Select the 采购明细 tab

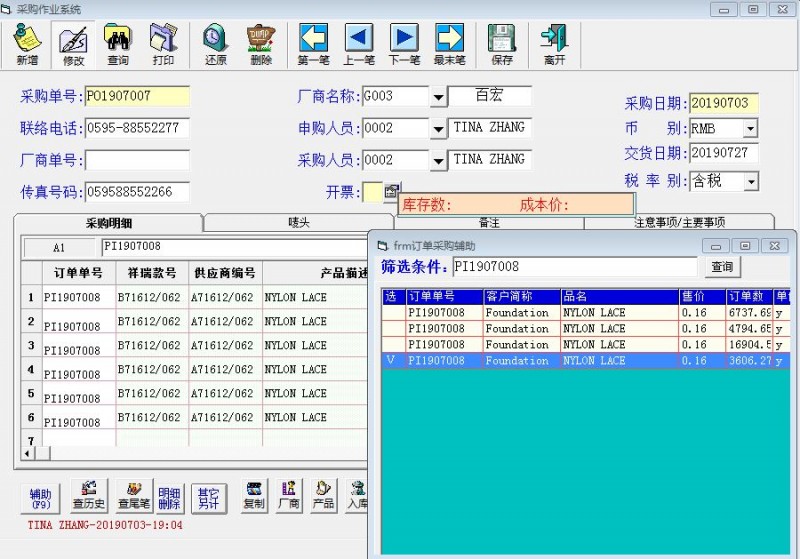[108, 223]
